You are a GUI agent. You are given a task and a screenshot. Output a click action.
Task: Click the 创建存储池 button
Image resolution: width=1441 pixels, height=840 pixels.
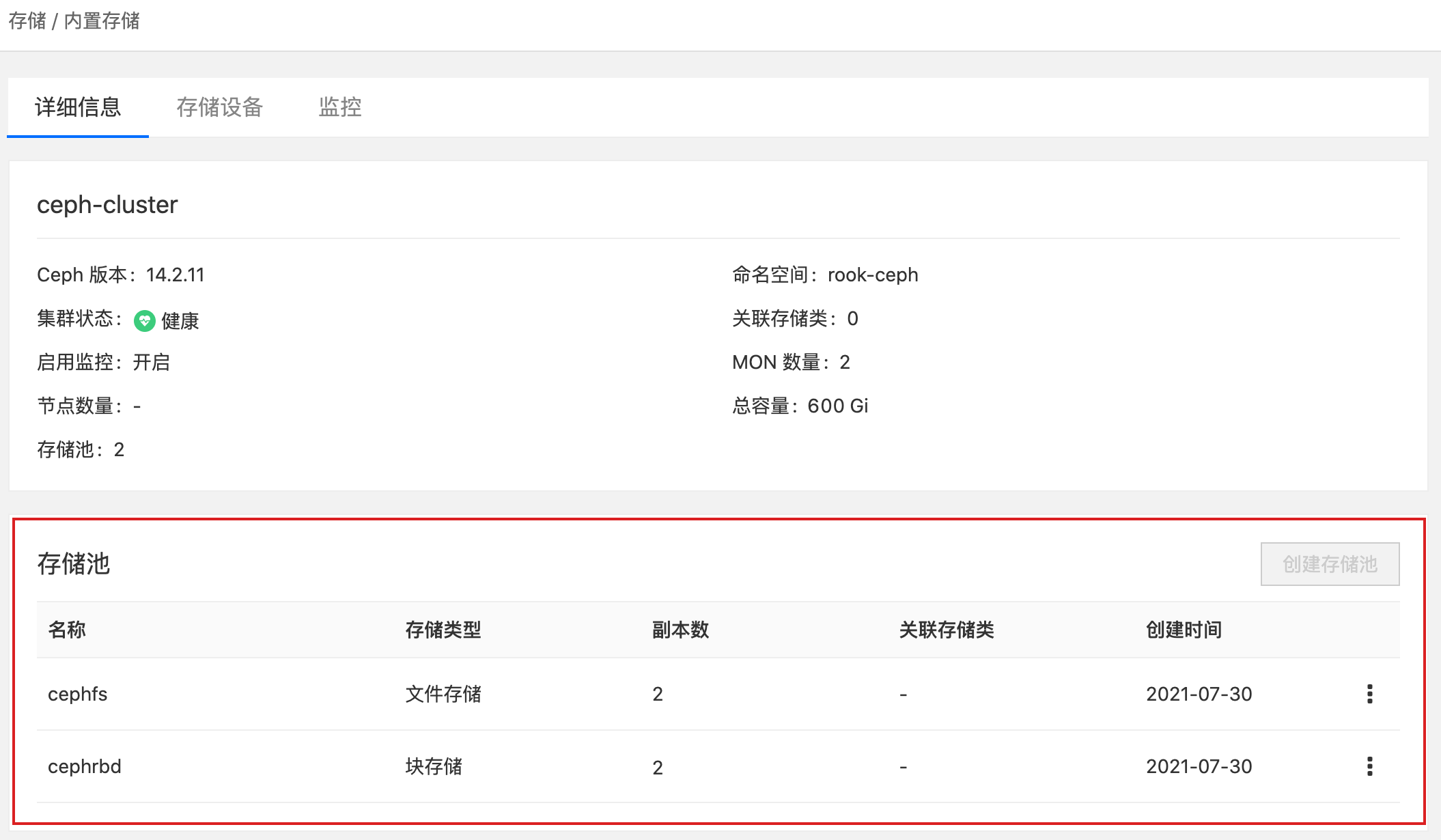(1330, 564)
